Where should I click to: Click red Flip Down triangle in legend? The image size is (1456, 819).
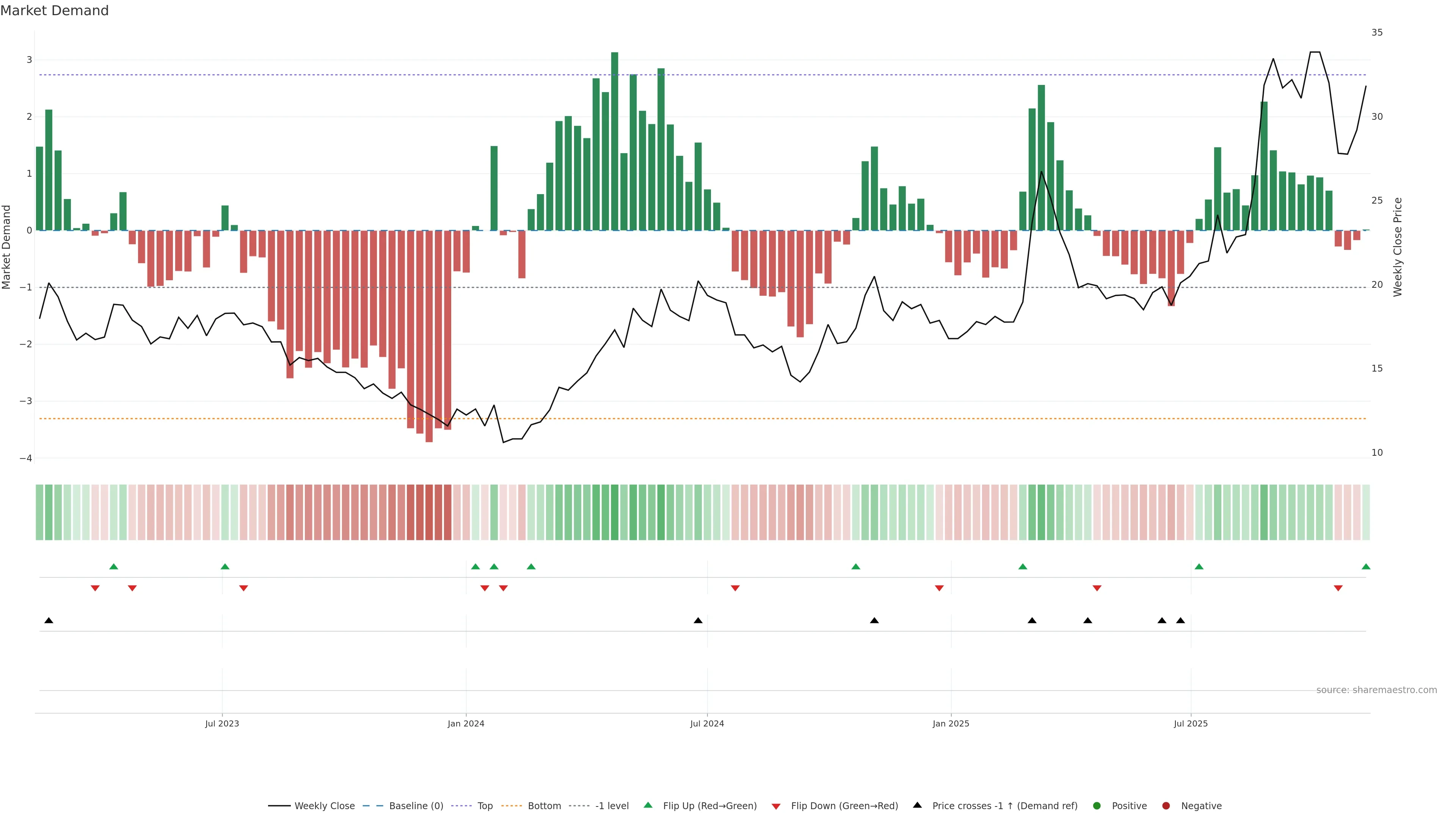coord(776,806)
